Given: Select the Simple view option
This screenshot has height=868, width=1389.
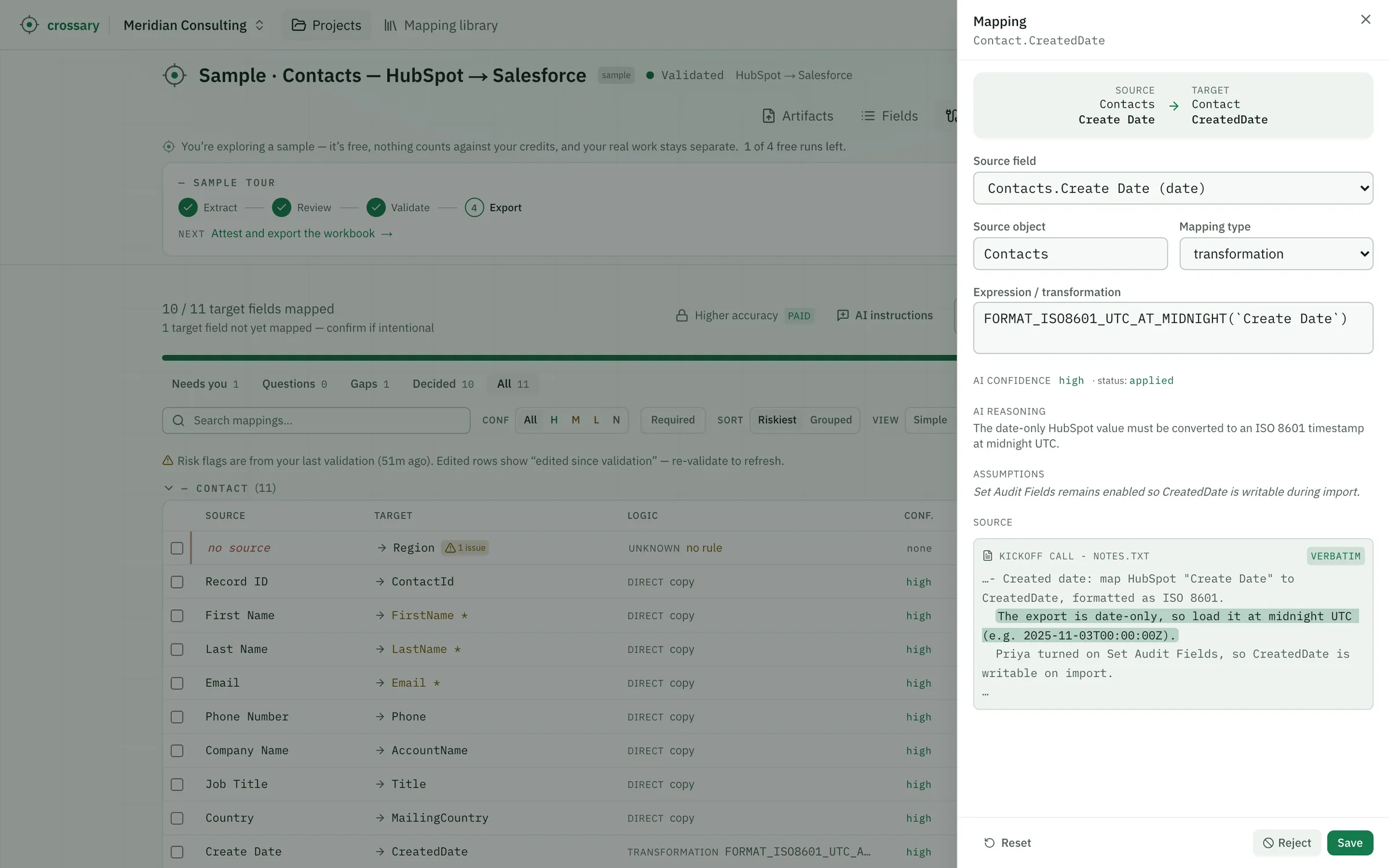Looking at the screenshot, I should tap(930, 420).
